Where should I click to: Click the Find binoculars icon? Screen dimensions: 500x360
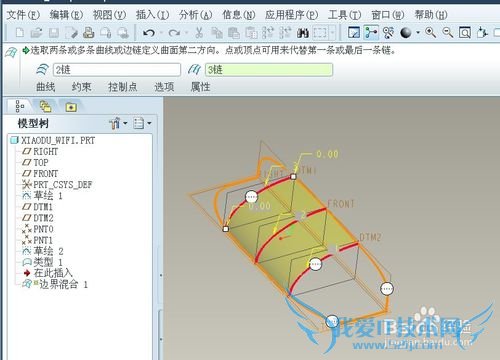[x=303, y=33]
